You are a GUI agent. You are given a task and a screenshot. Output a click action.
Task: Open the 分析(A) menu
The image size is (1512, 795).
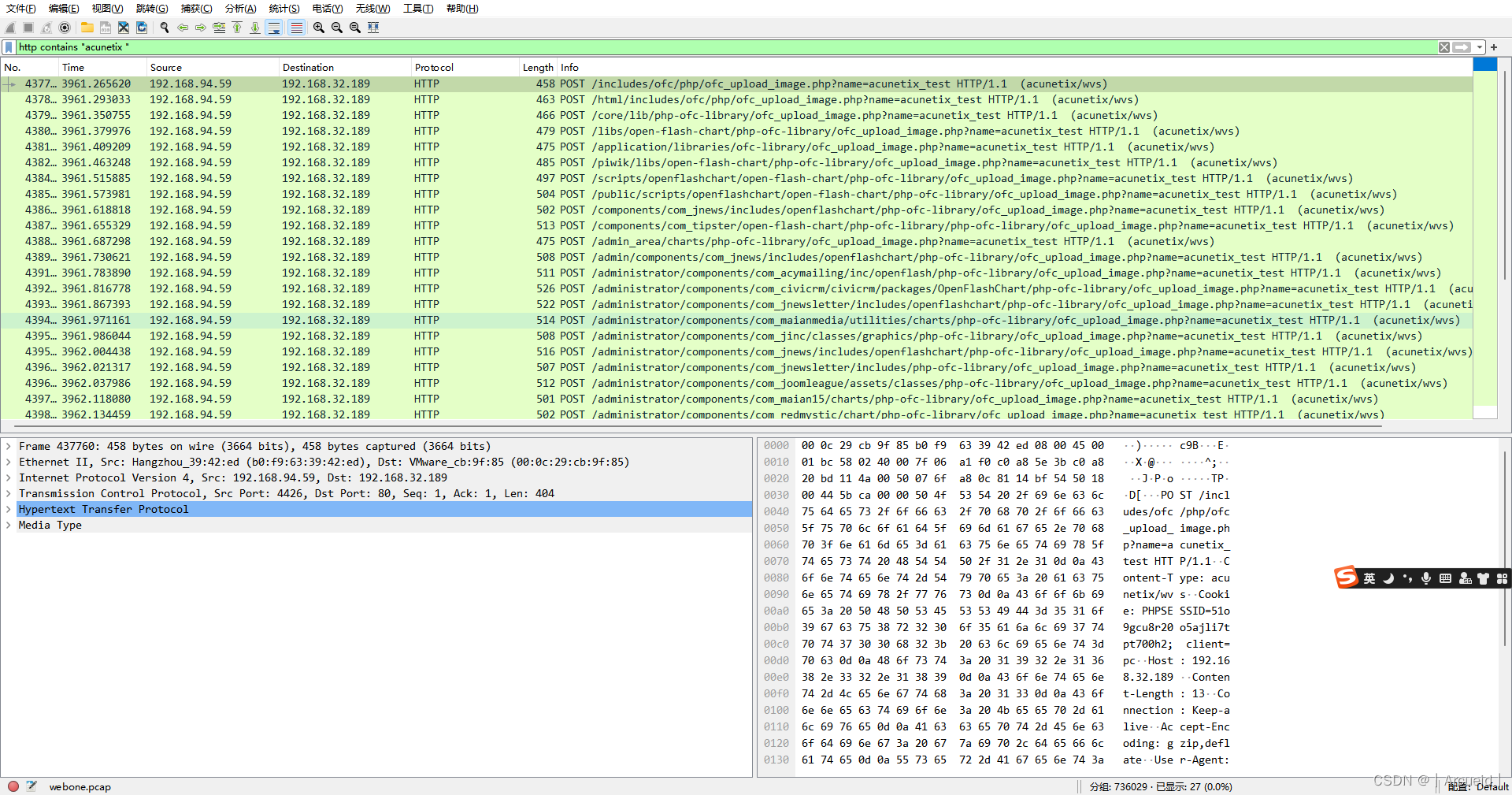coord(241,9)
